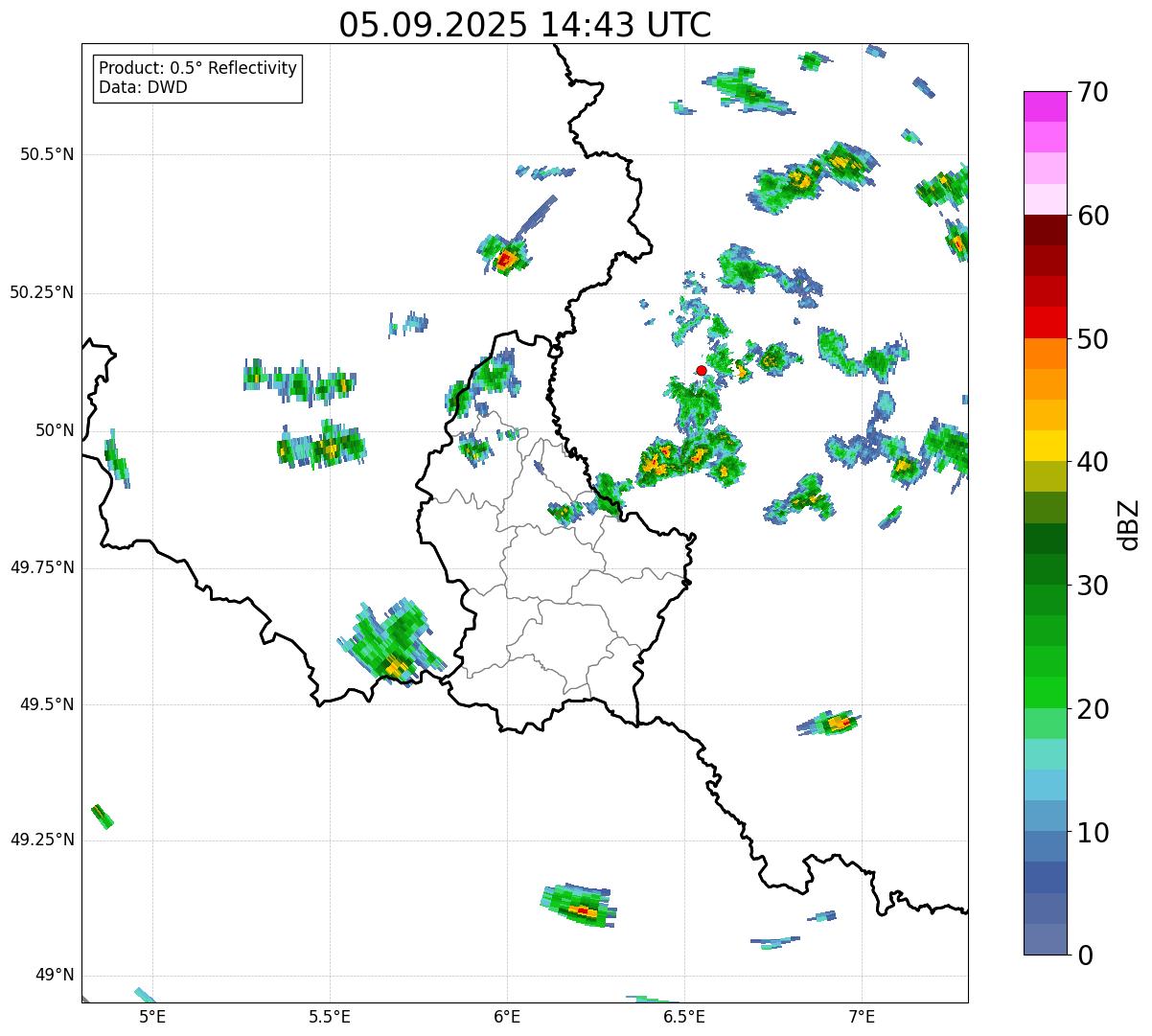Click the "50°N" latitude label
This screenshot has width=1152, height=1036.
55,430
